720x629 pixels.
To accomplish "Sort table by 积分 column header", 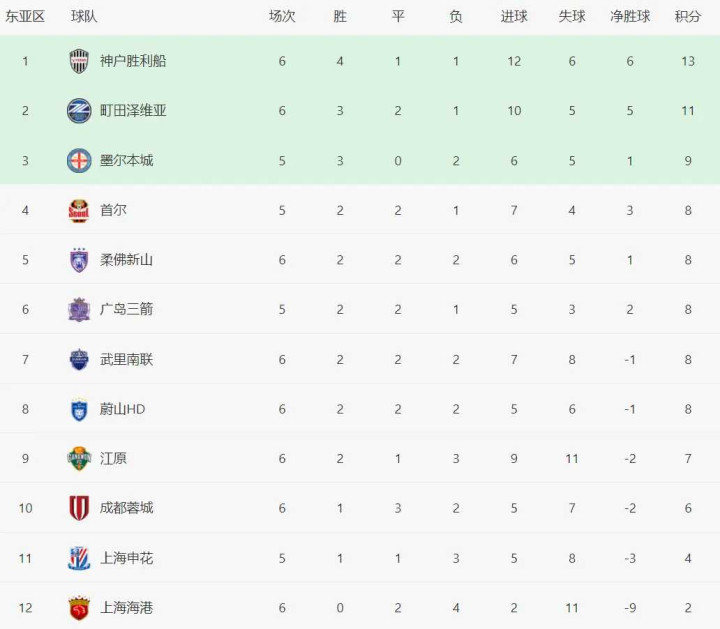I will click(688, 17).
